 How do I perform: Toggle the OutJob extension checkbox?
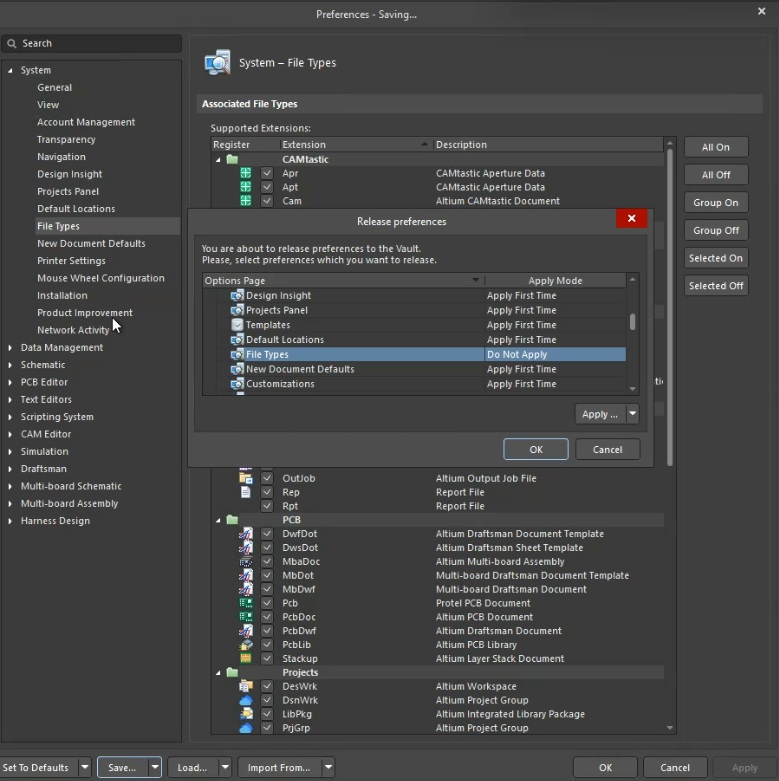click(x=267, y=478)
